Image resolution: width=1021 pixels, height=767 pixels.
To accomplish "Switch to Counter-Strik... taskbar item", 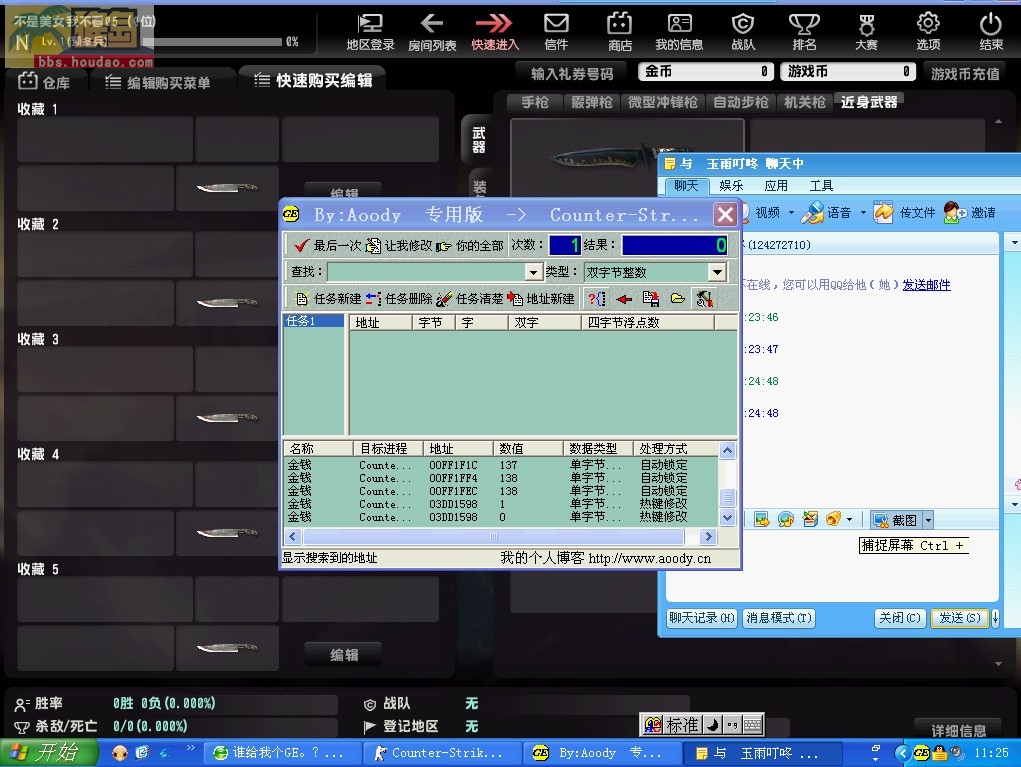I will click(441, 753).
